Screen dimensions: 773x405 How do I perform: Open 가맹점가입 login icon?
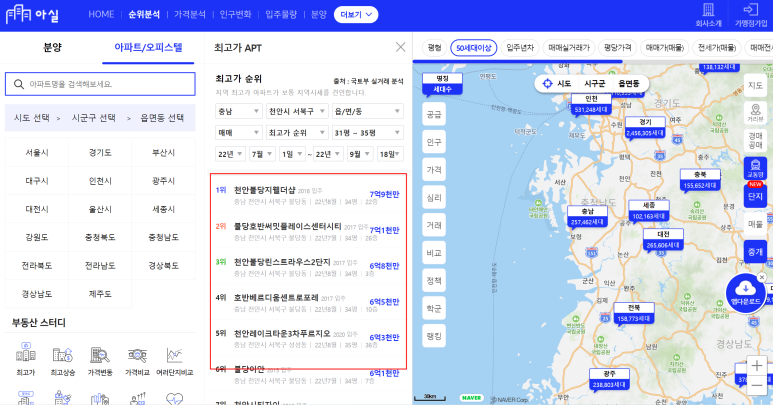tap(750, 10)
